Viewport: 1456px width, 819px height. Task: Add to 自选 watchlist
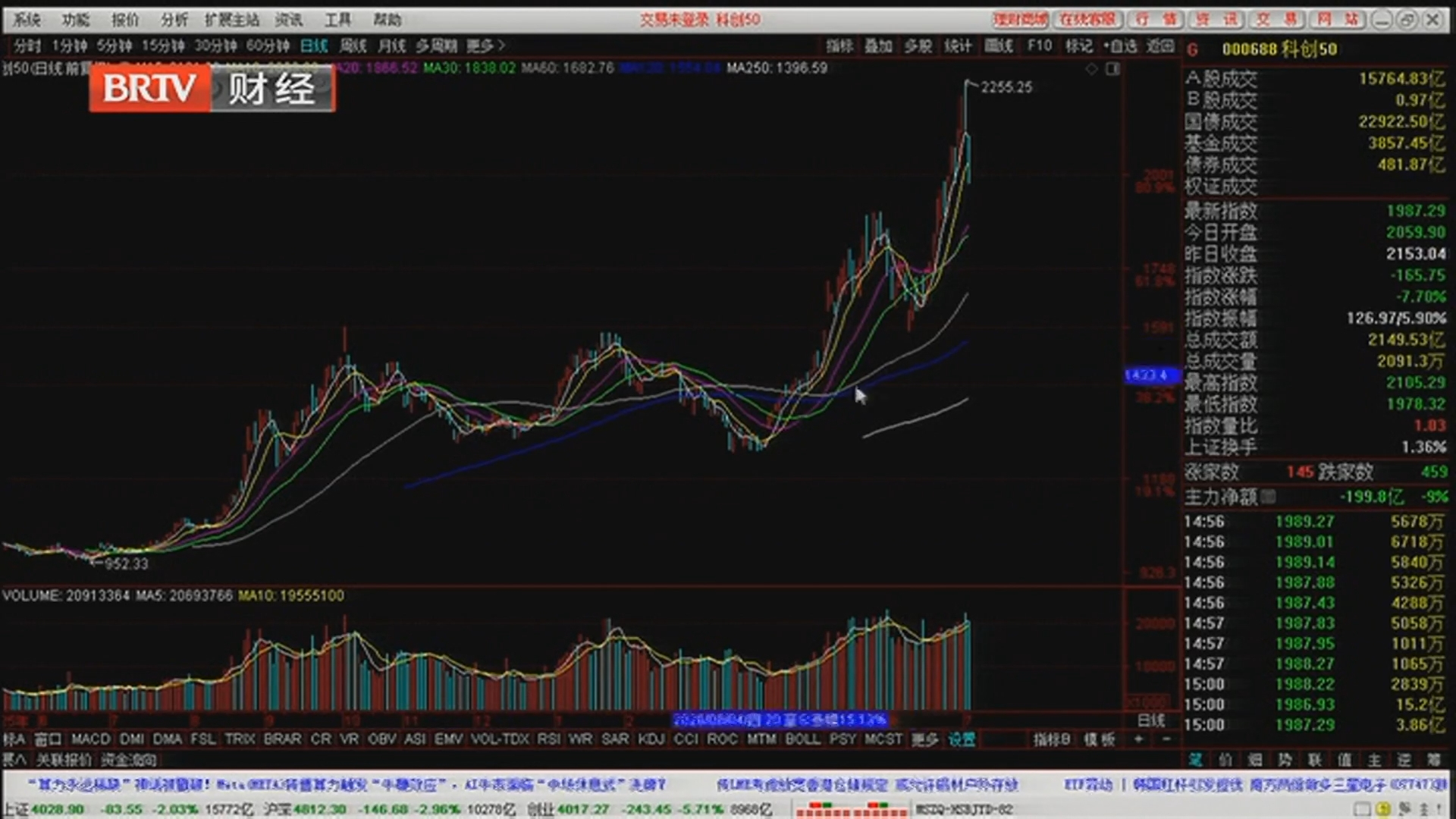[x=1121, y=46]
